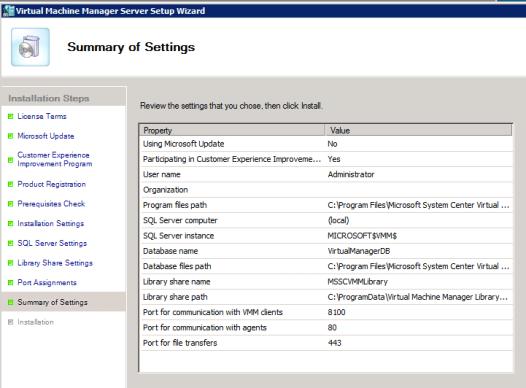Image resolution: width=526 pixels, height=388 pixels.
Task: Open the Customer Experience Improvement Program step
Action: pos(55,159)
